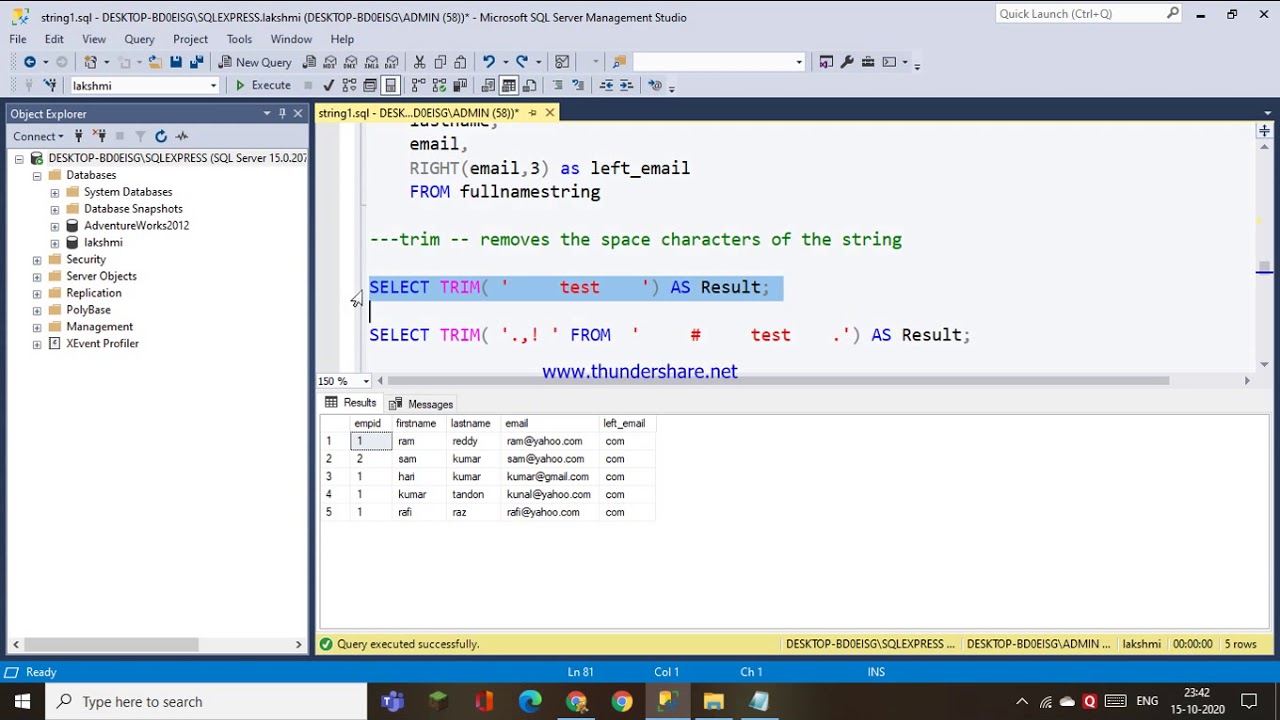Toggle Results to File output mode
Screen dimensions: 1280x720
coord(529,85)
